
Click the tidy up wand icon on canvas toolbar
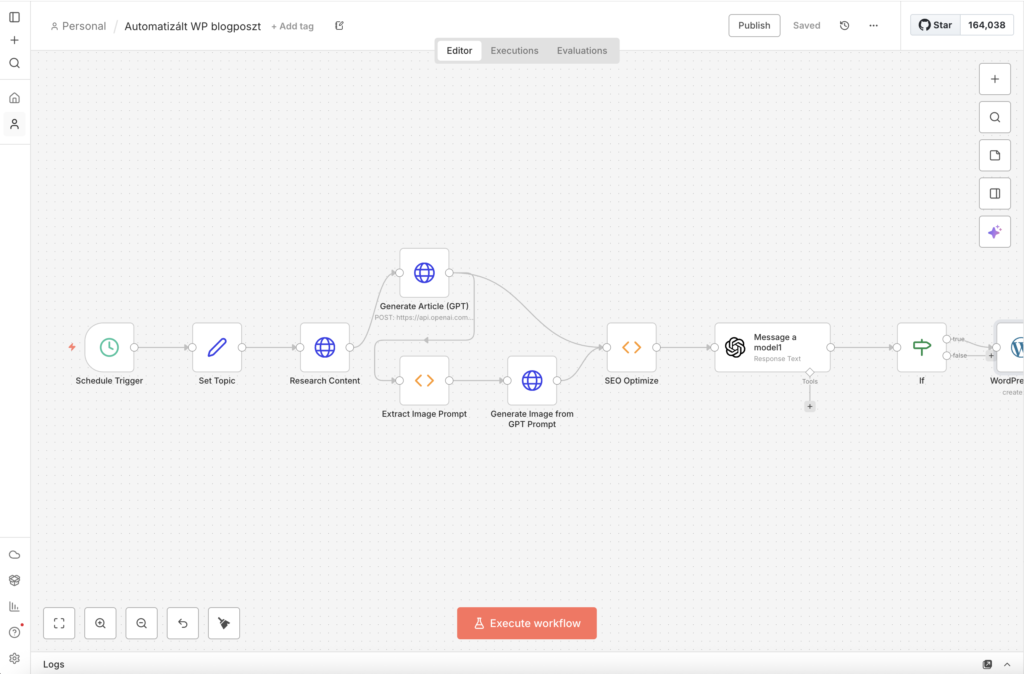pos(223,623)
